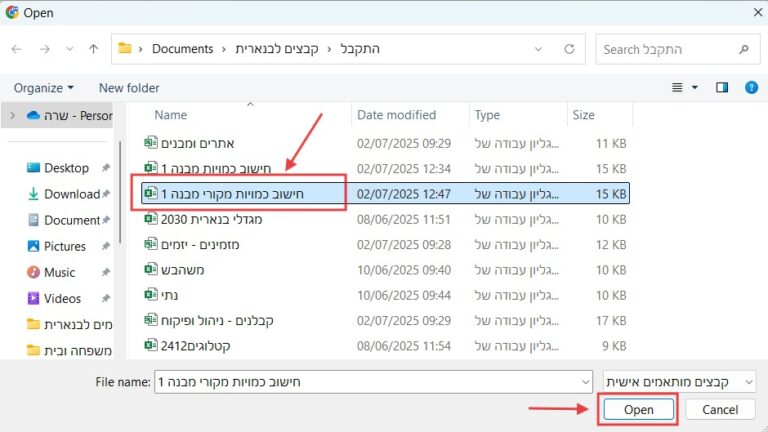The image size is (768, 432).
Task: Select the Music folder in sidebar
Action: pos(59,272)
